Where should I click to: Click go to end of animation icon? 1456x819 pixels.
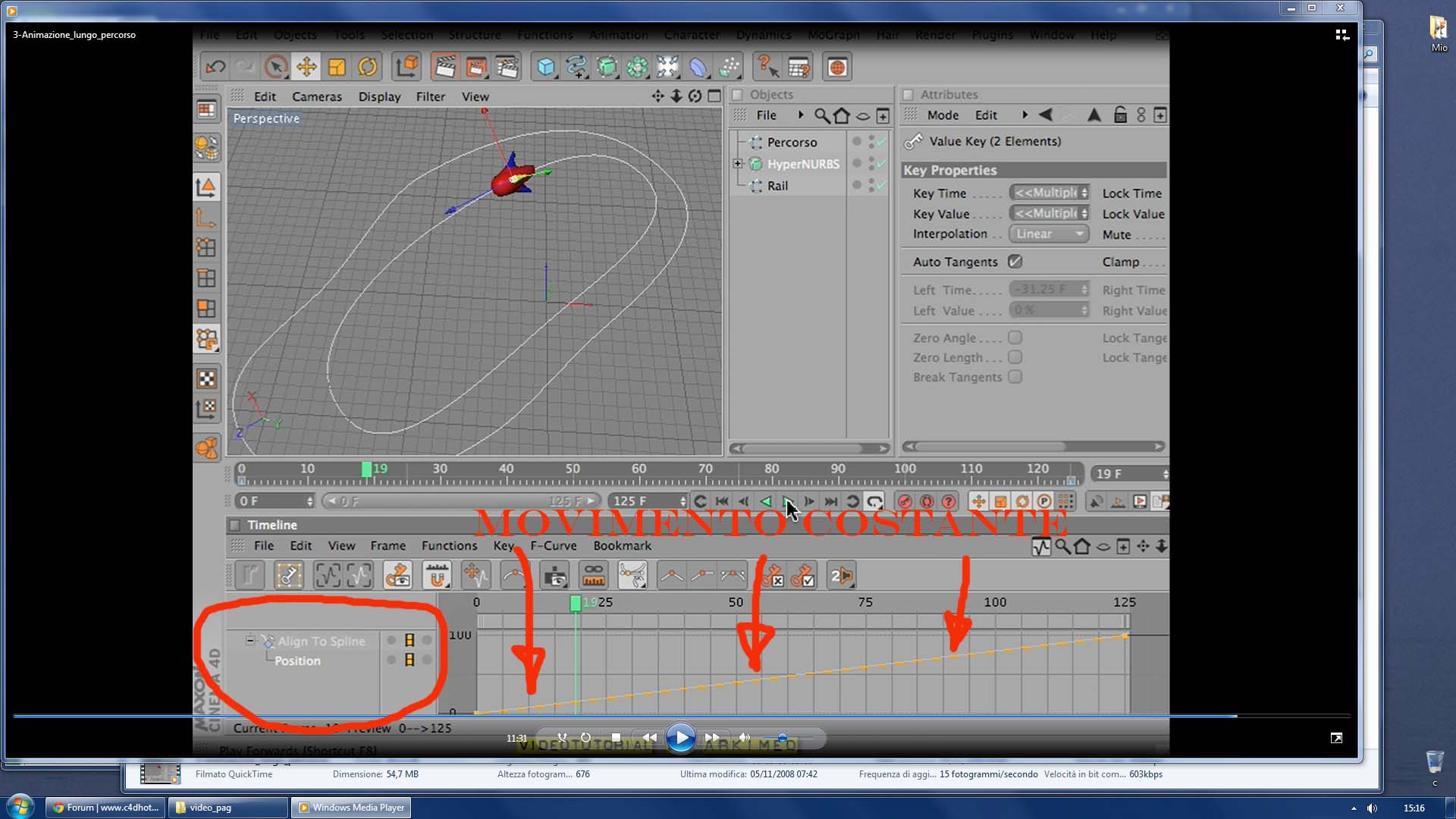pyautogui.click(x=831, y=501)
